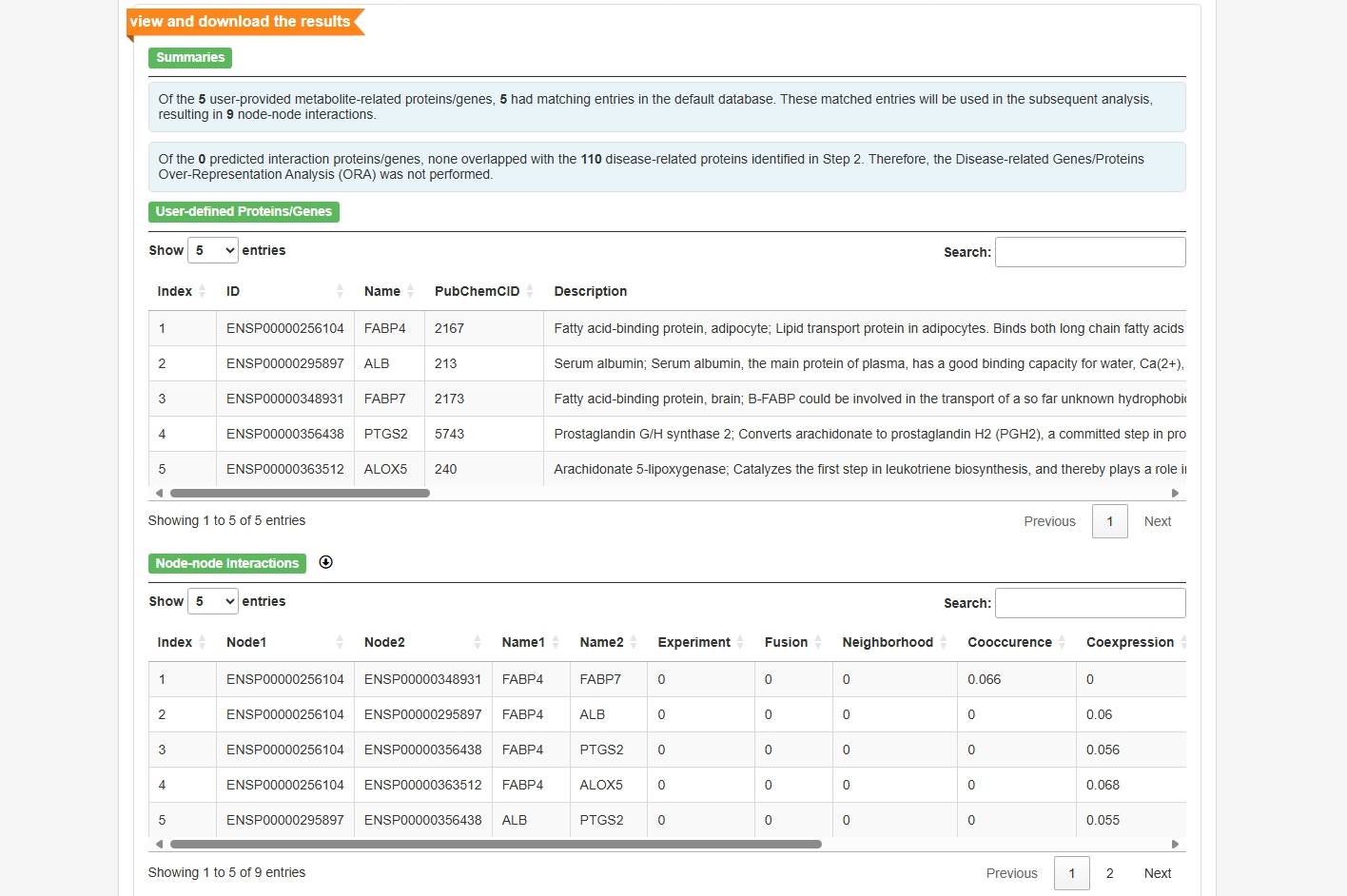Click the Description column header
The width and height of the screenshot is (1347, 896).
tap(591, 291)
